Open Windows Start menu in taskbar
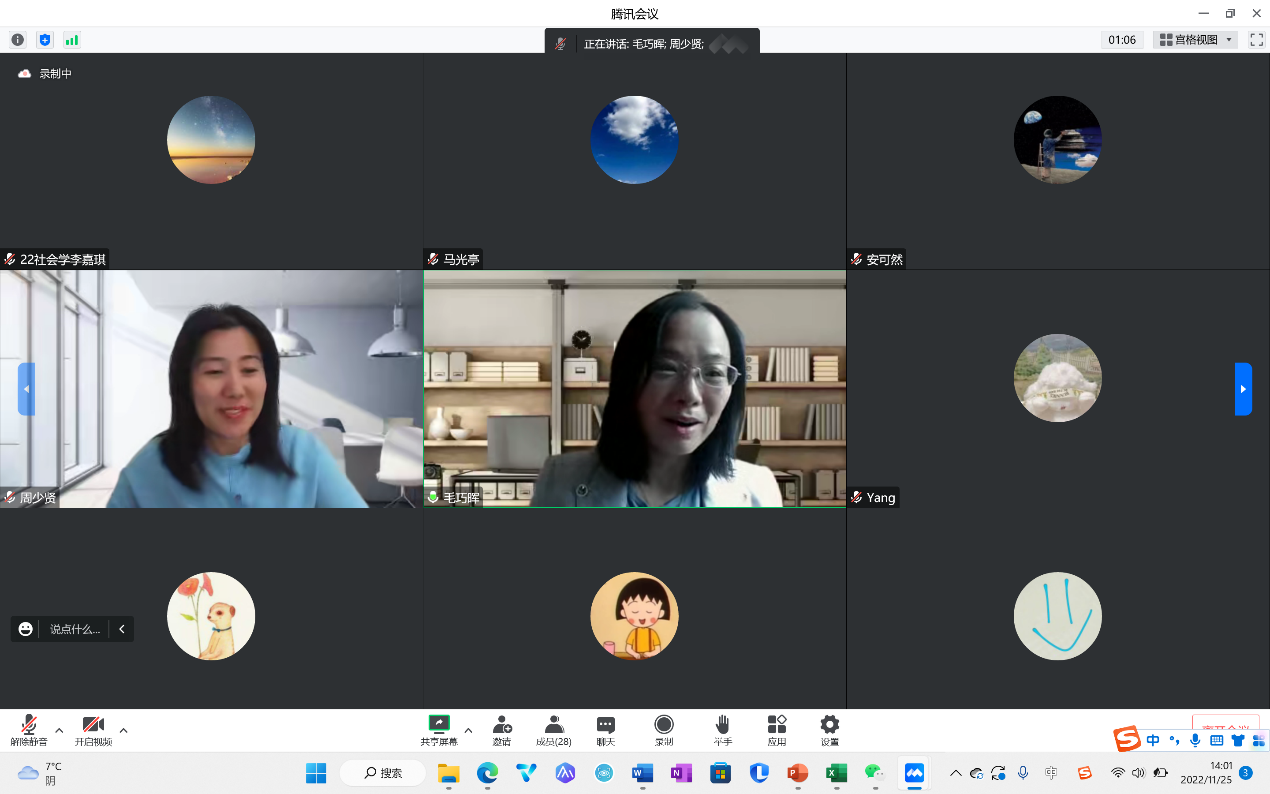This screenshot has height=794, width=1270. [x=316, y=773]
